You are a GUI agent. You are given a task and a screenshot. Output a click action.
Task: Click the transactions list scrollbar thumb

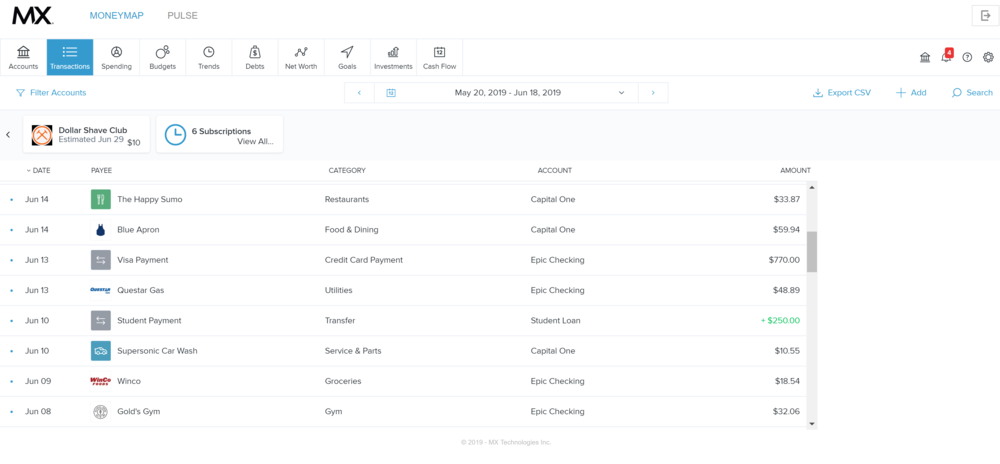tap(812, 252)
